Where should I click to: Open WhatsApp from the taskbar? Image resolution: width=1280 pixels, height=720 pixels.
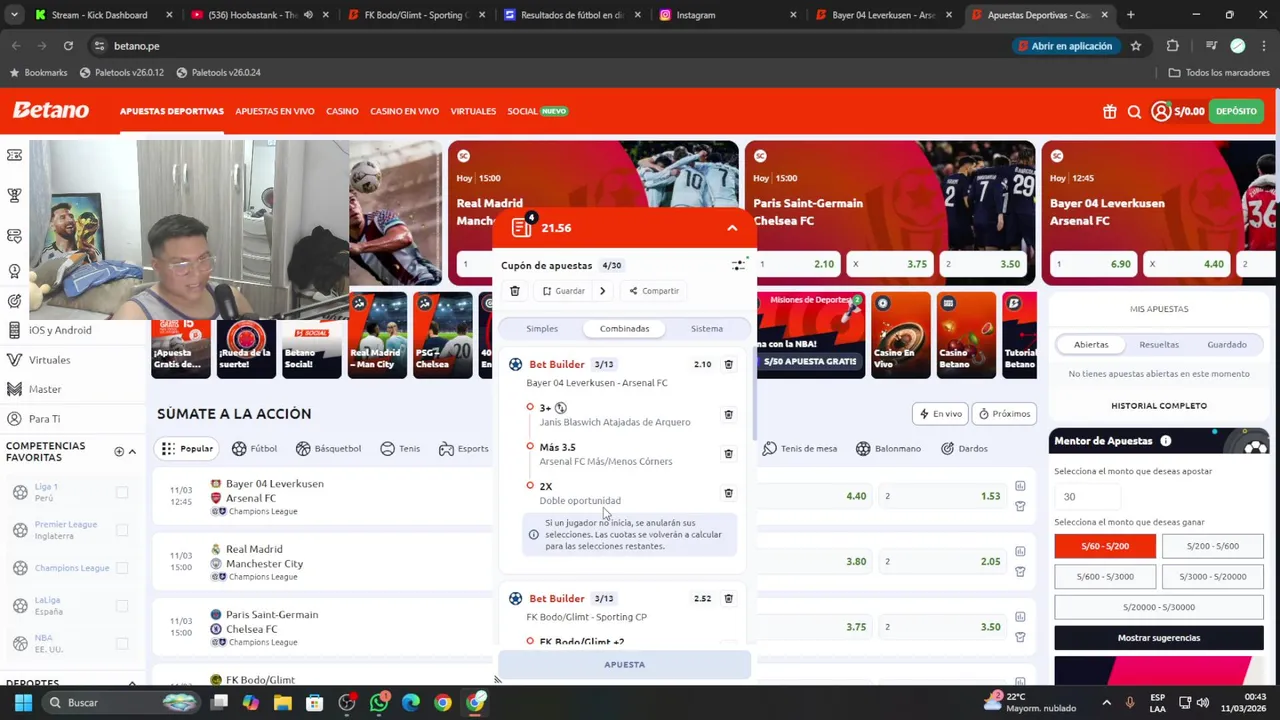pyautogui.click(x=378, y=703)
